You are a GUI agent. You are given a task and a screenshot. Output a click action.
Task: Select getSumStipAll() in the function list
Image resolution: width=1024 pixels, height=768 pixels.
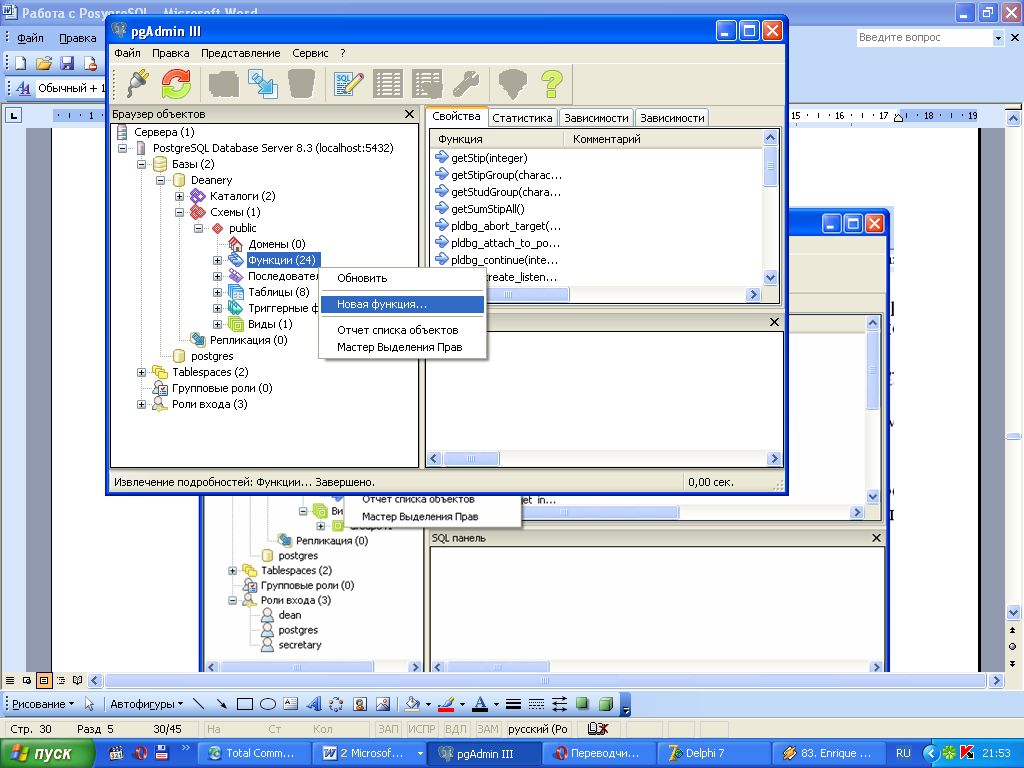coord(488,209)
